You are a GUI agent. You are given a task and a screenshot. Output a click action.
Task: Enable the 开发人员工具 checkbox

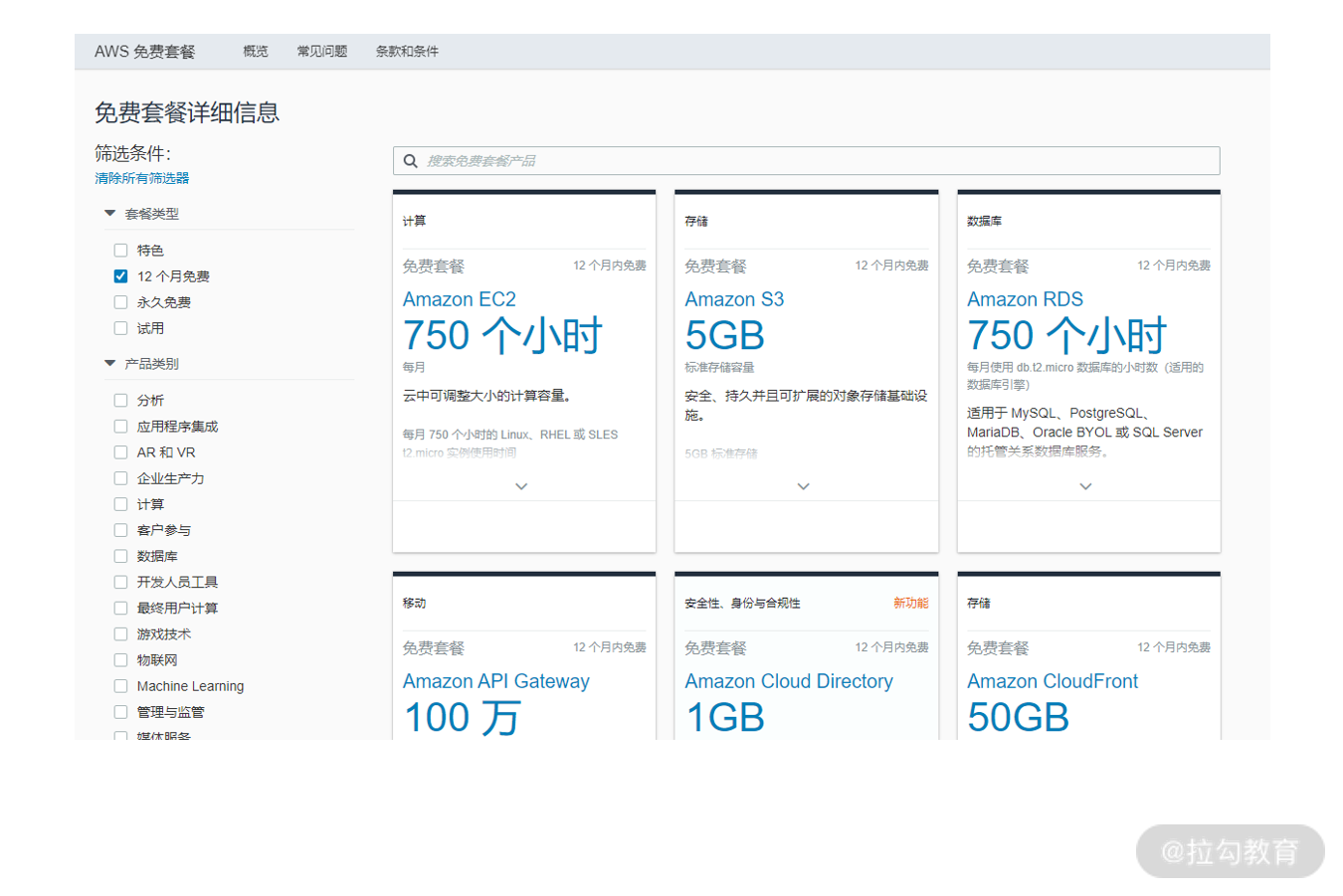[x=120, y=582]
